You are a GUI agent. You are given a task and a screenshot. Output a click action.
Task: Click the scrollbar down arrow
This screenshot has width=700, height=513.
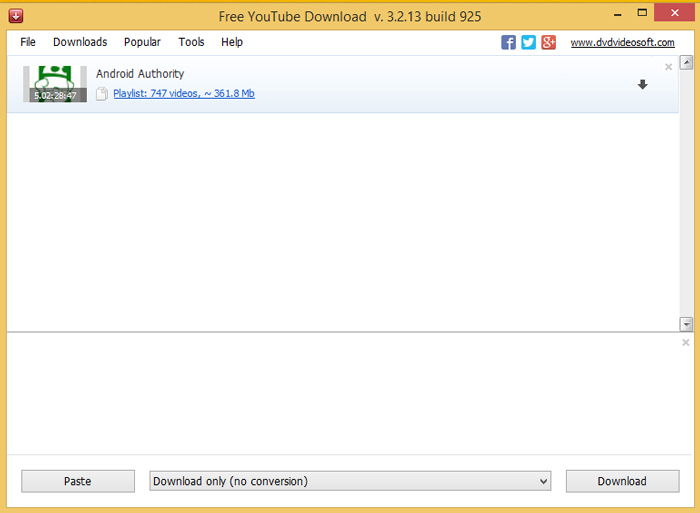686,324
